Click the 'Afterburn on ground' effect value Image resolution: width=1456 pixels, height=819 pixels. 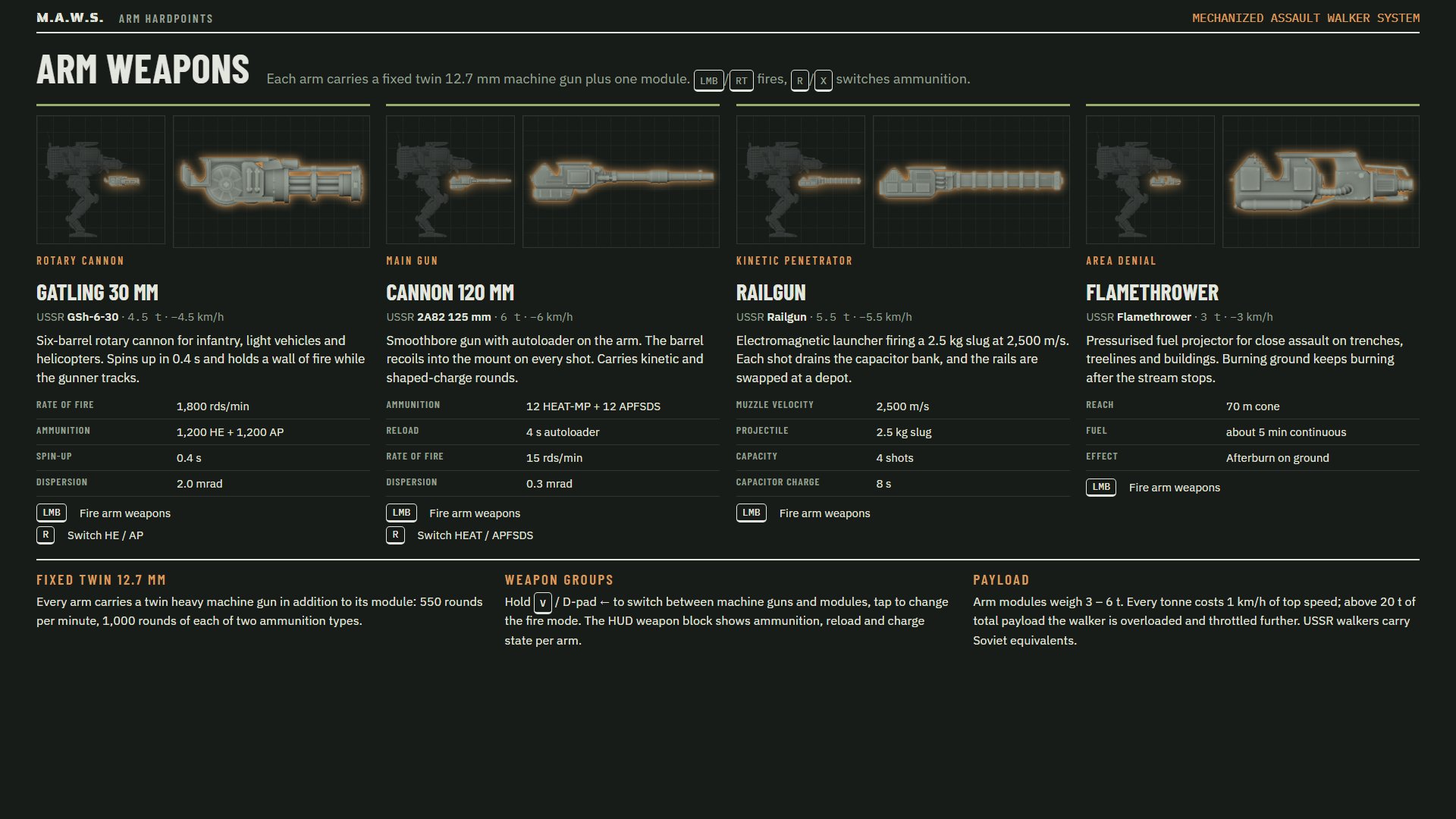(1278, 458)
